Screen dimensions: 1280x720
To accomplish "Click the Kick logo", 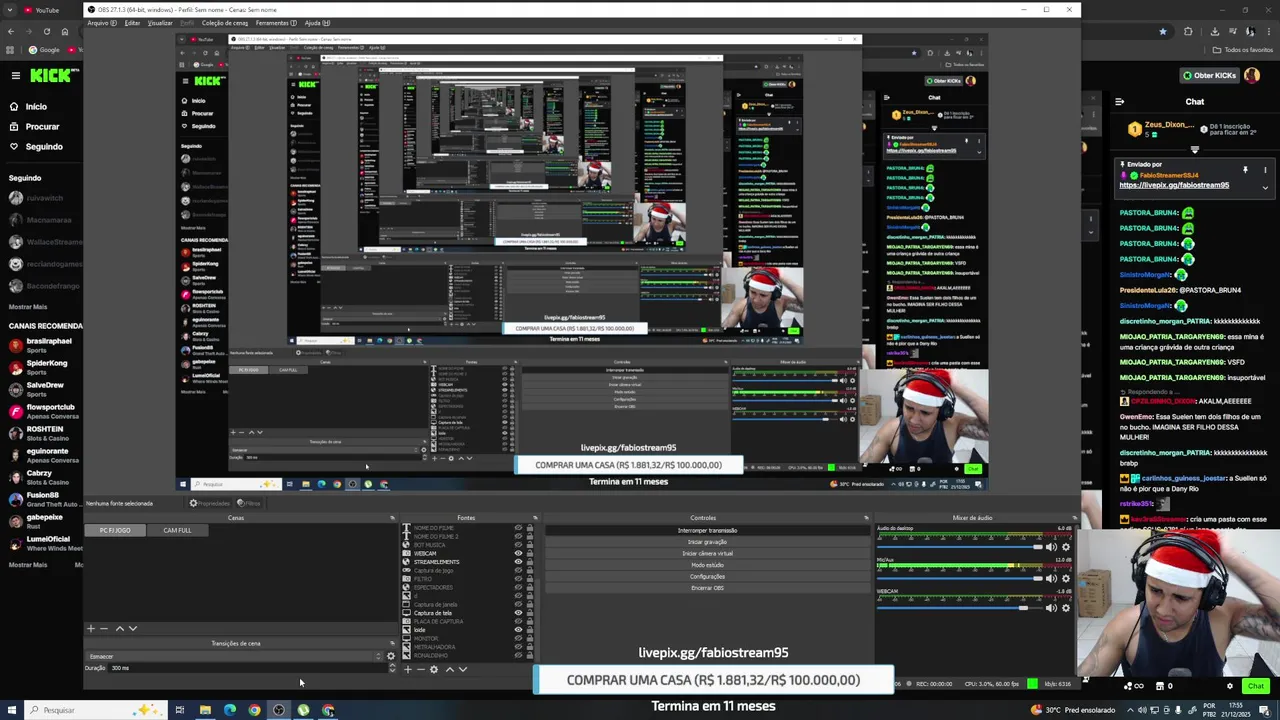I will 50,75.
